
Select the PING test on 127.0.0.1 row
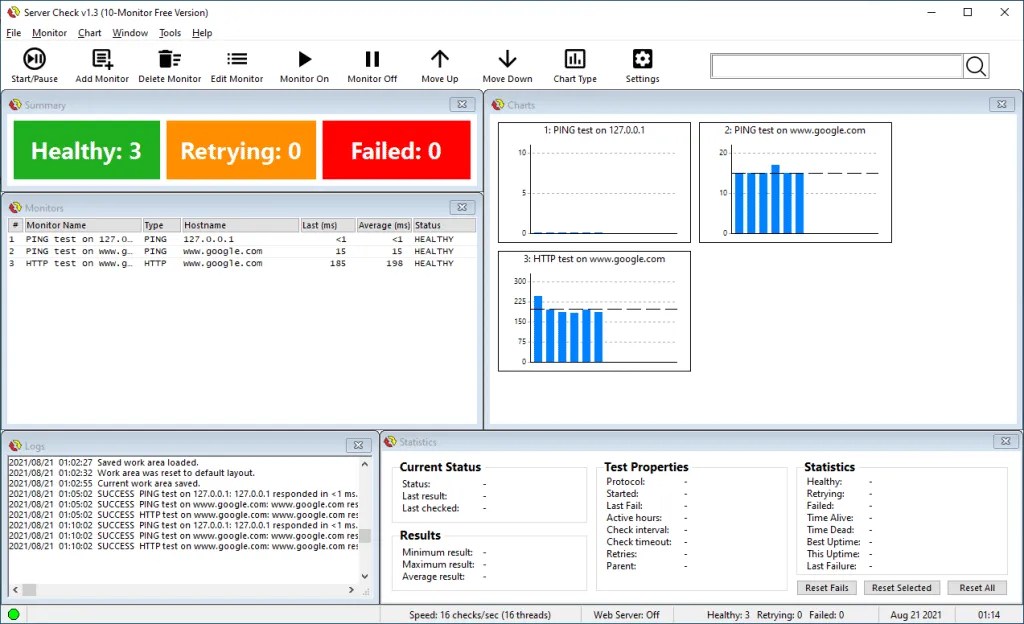242,239
